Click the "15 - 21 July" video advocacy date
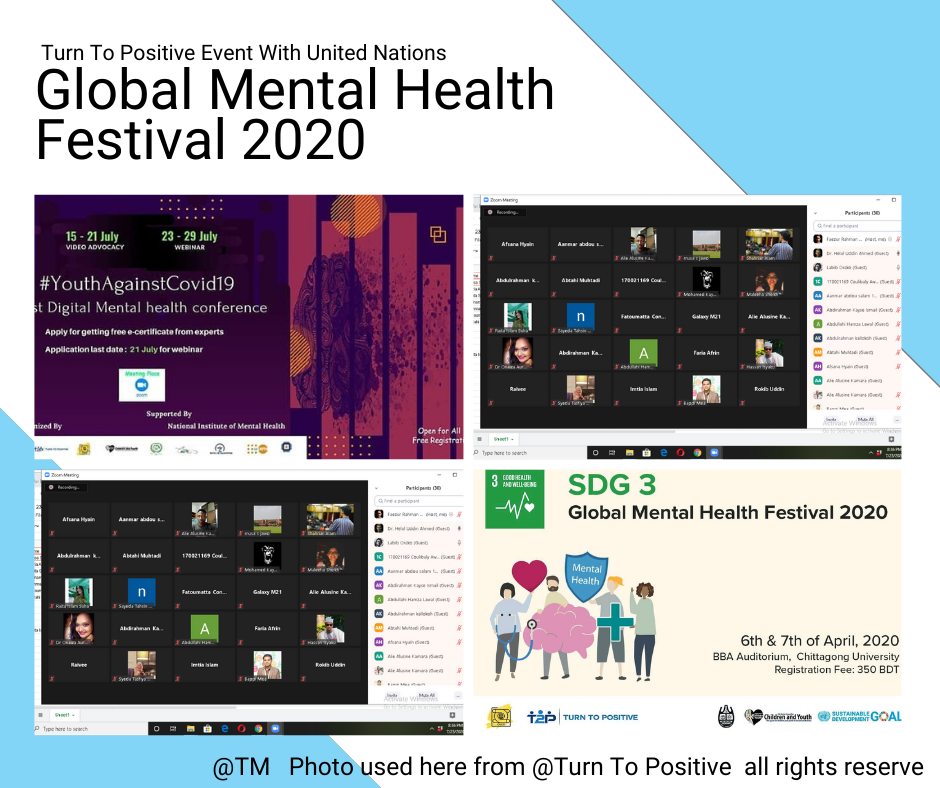 [92, 236]
